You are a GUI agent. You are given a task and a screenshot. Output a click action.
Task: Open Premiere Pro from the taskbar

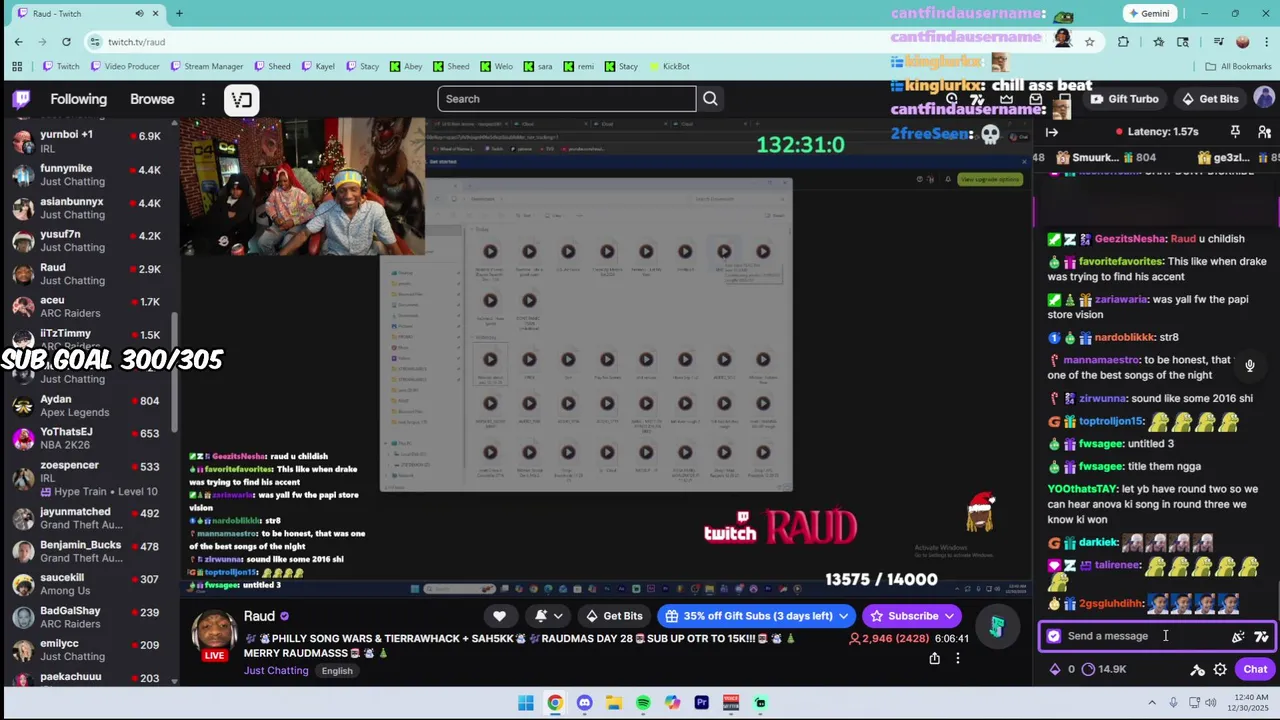click(x=701, y=703)
